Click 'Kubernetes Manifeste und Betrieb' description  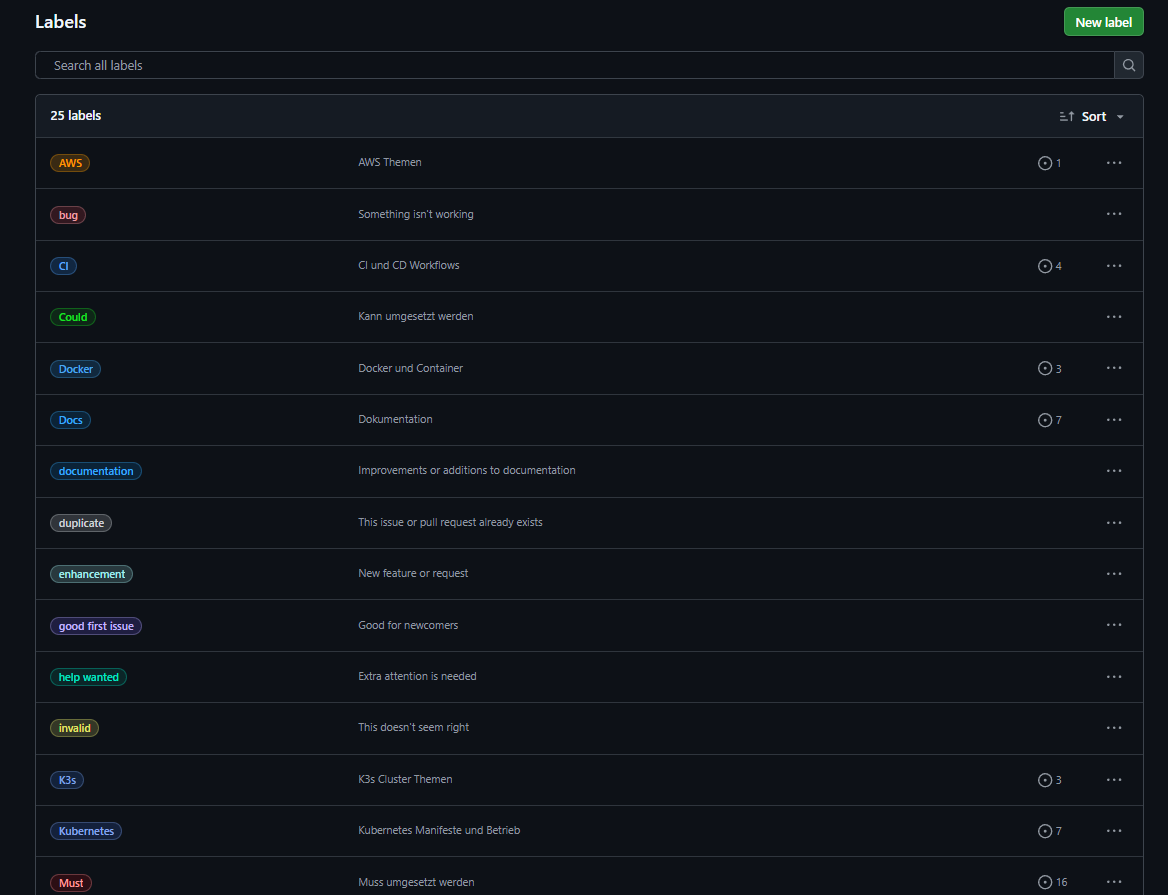coord(439,830)
